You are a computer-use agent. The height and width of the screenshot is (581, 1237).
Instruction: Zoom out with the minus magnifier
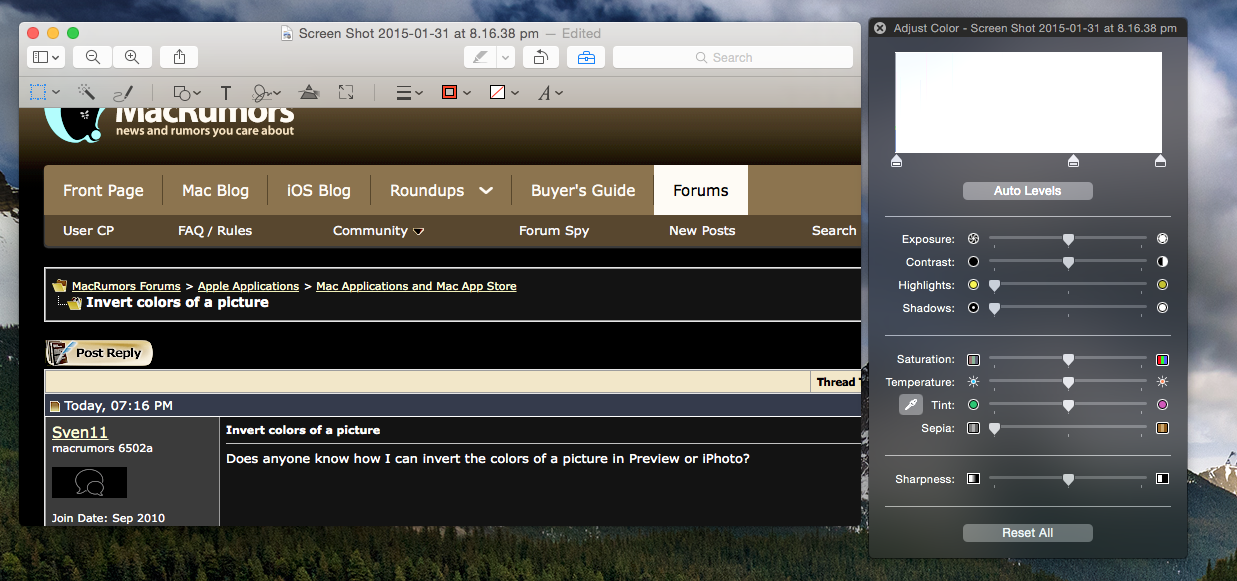point(93,58)
